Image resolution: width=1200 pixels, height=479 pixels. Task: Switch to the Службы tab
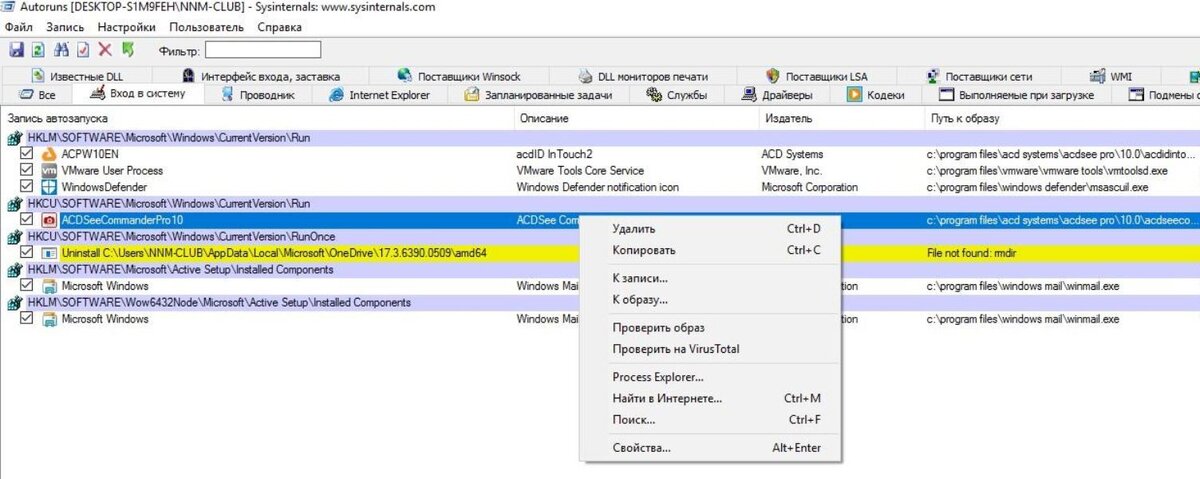tap(677, 95)
